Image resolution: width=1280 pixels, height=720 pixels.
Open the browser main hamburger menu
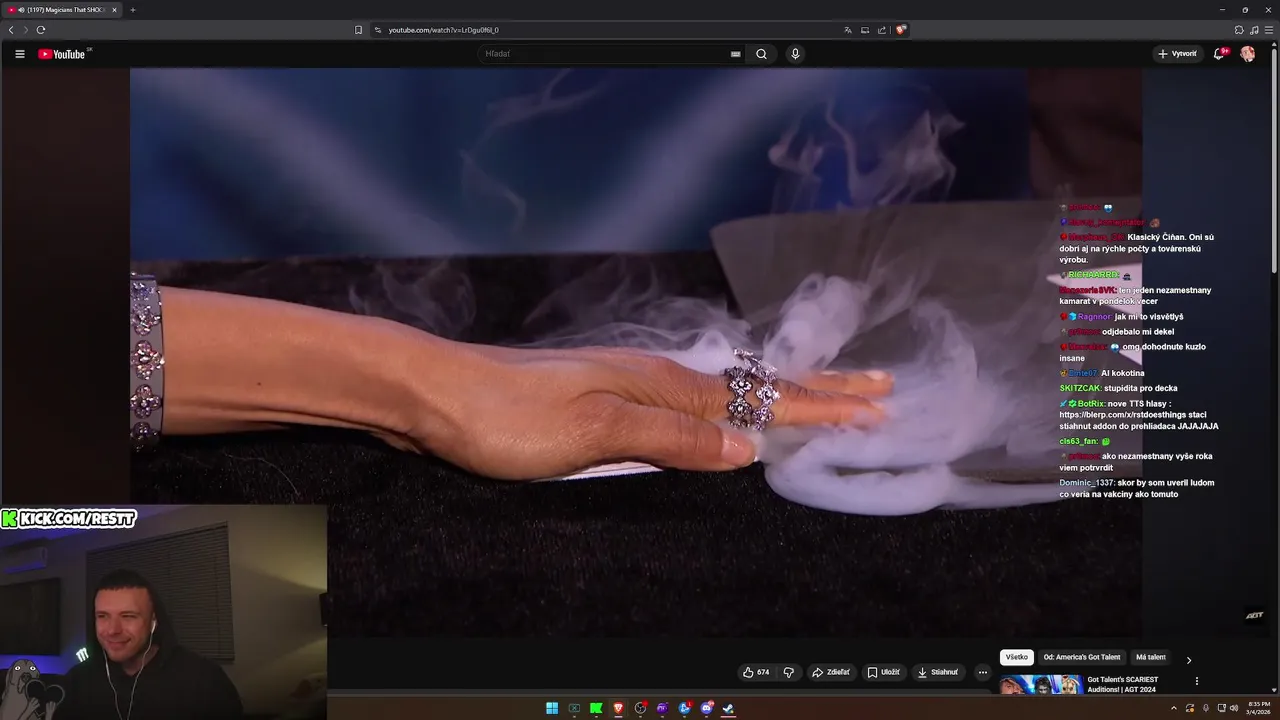tap(1269, 30)
